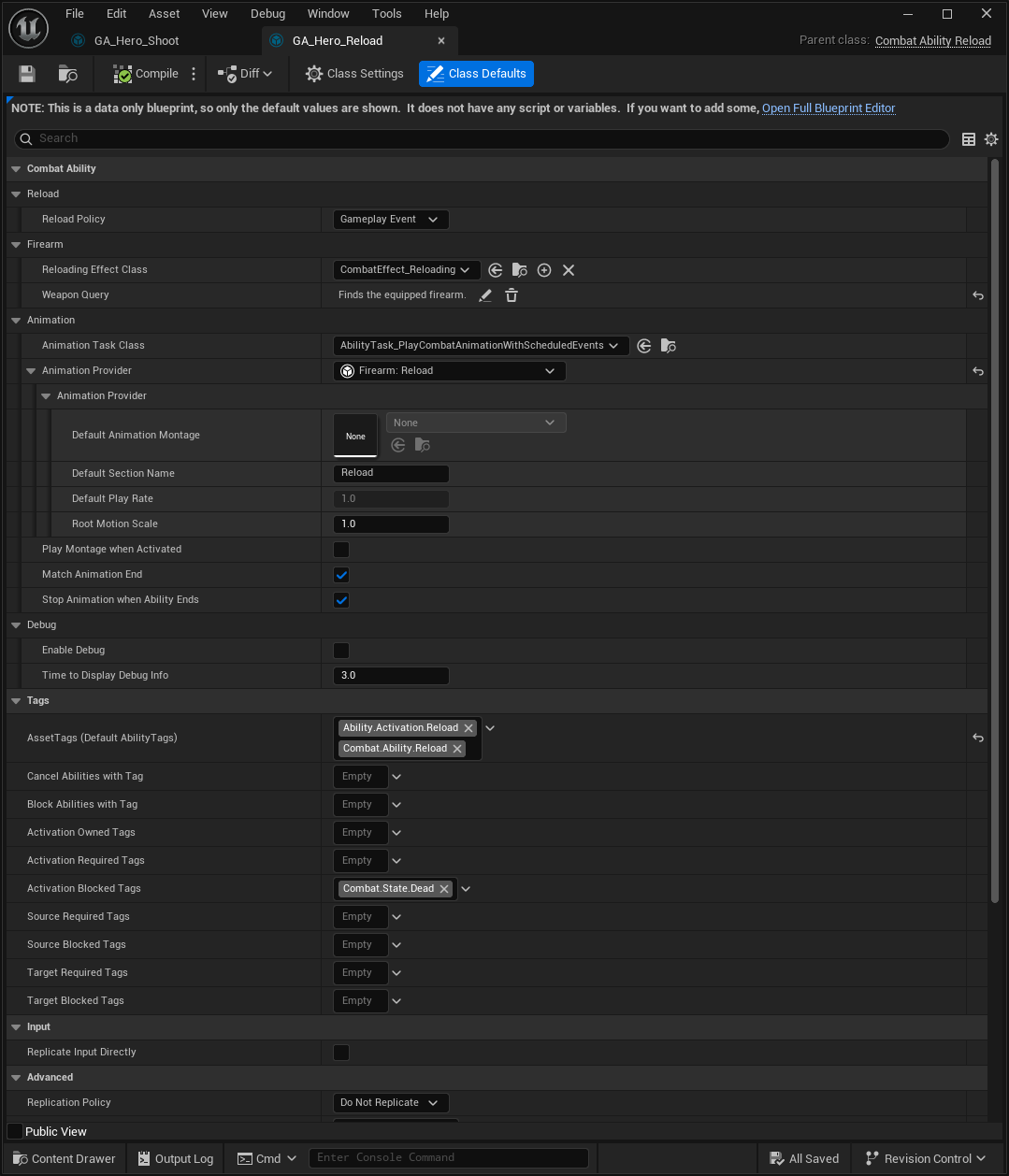Switch to GA_Hero_Shoot tab

[x=137, y=41]
